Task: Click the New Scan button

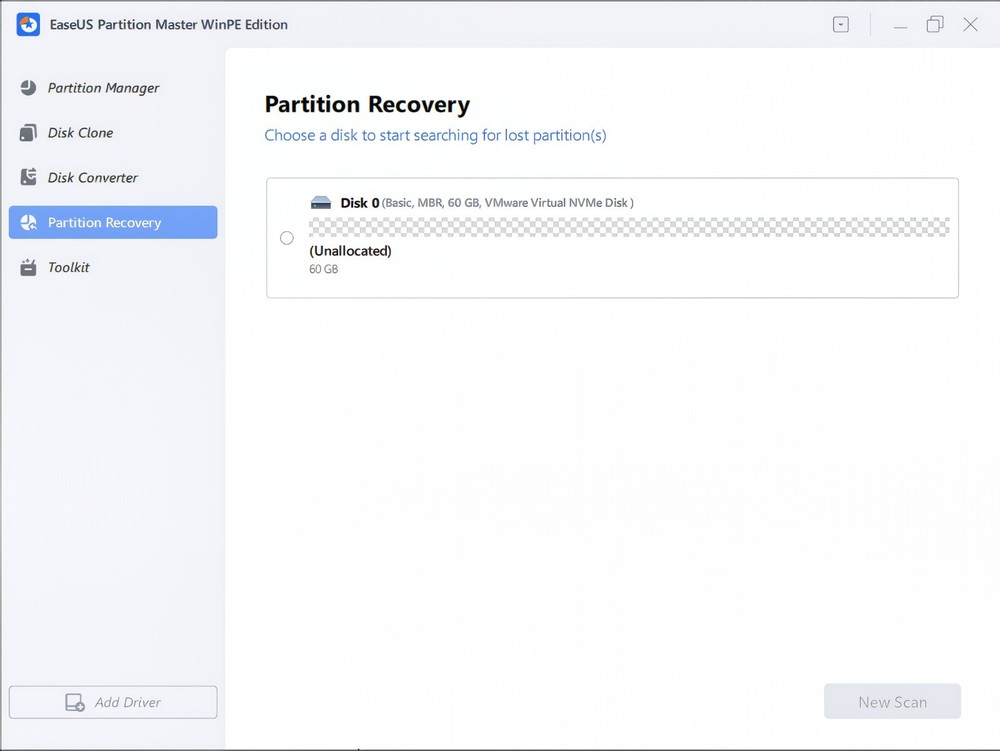Action: (x=892, y=701)
